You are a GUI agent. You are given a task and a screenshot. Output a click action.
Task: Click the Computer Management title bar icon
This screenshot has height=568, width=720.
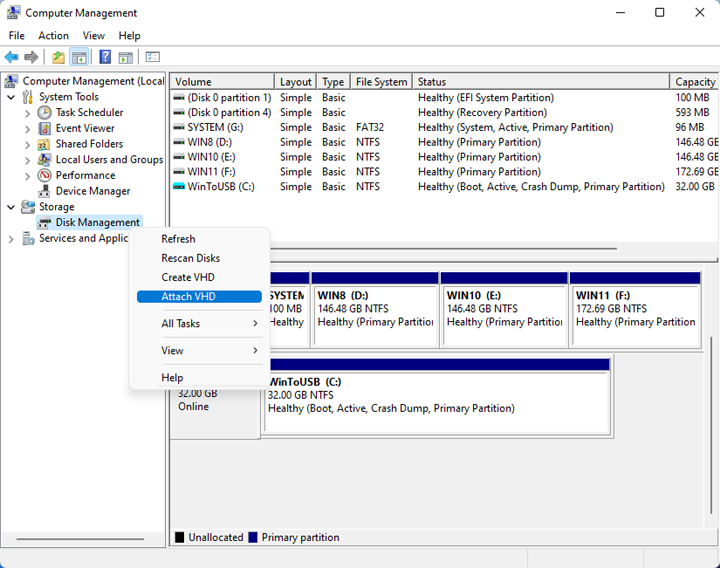coord(13,12)
